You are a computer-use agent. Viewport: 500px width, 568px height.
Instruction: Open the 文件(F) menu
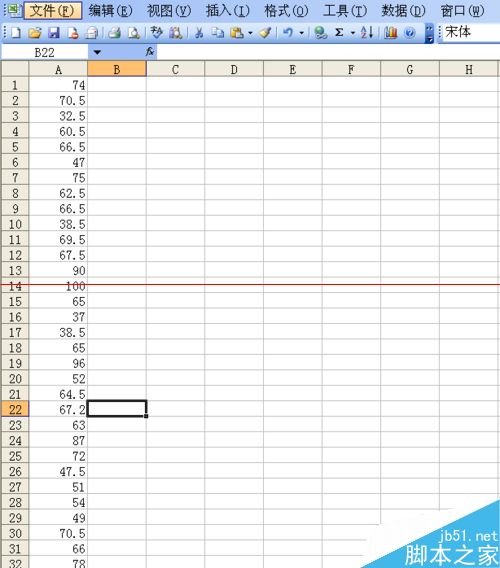(53, 11)
